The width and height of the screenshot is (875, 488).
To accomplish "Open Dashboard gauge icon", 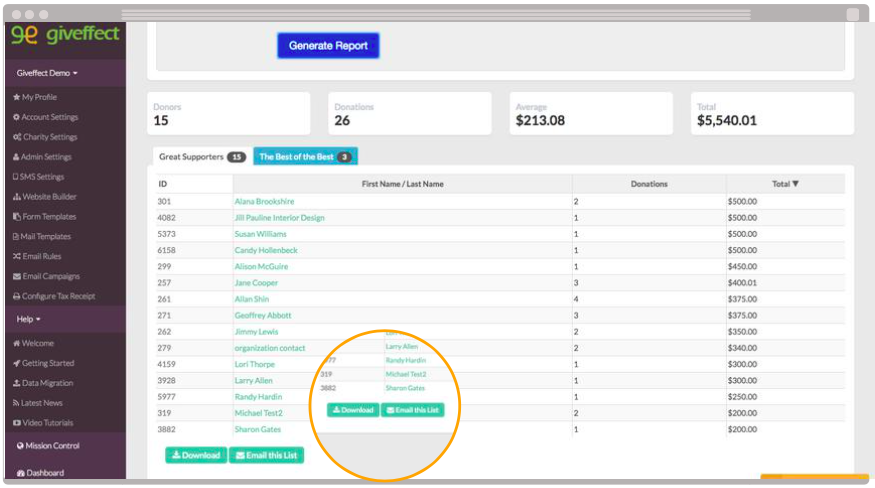I will (21, 473).
